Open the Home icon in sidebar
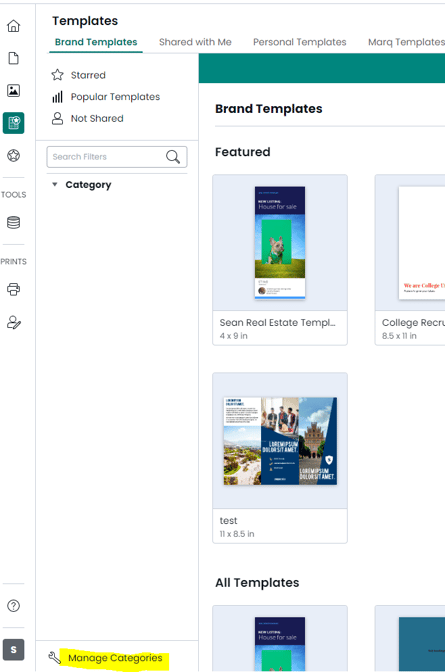This screenshot has height=672, width=445. pos(13,26)
